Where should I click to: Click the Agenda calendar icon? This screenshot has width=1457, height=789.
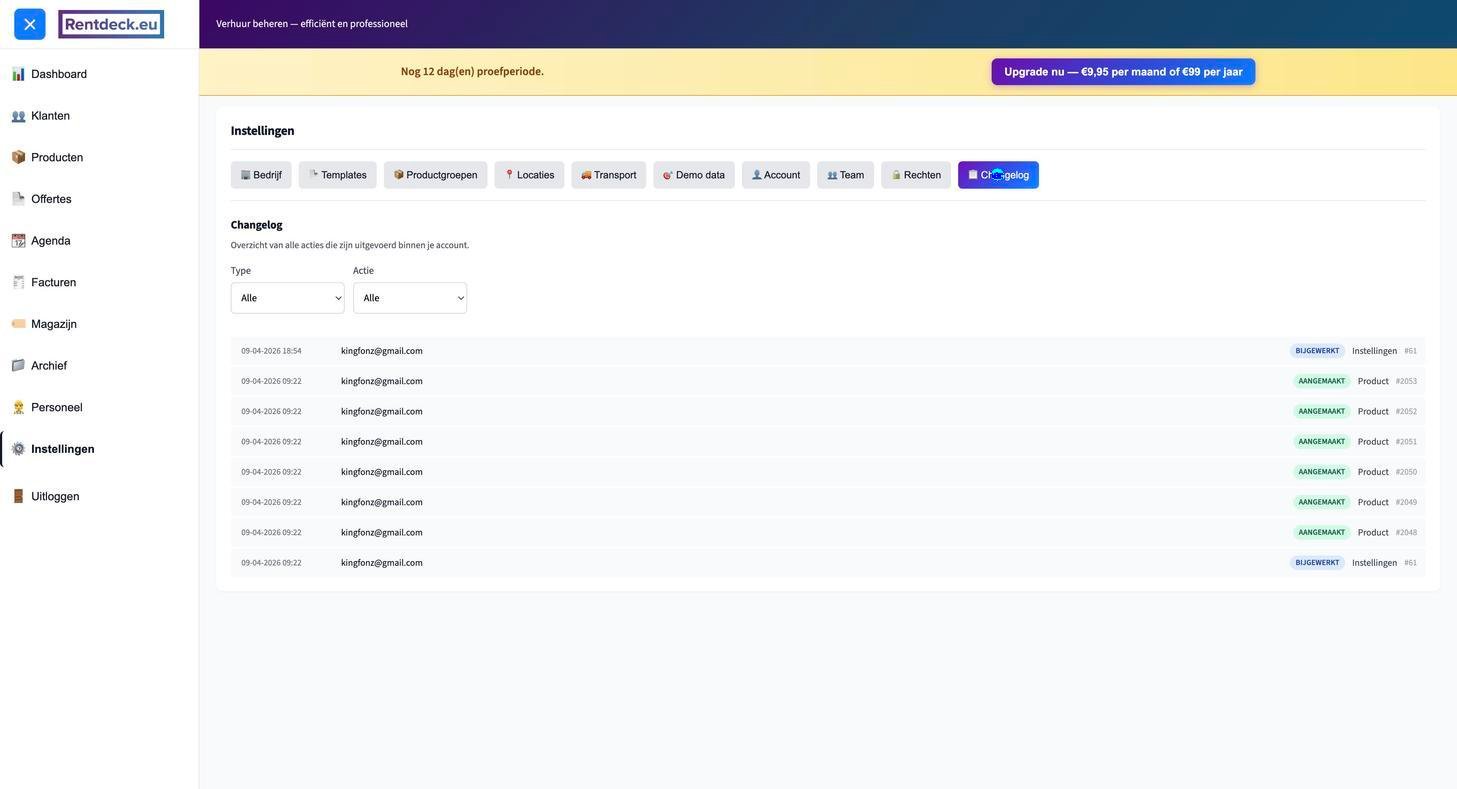point(18,241)
